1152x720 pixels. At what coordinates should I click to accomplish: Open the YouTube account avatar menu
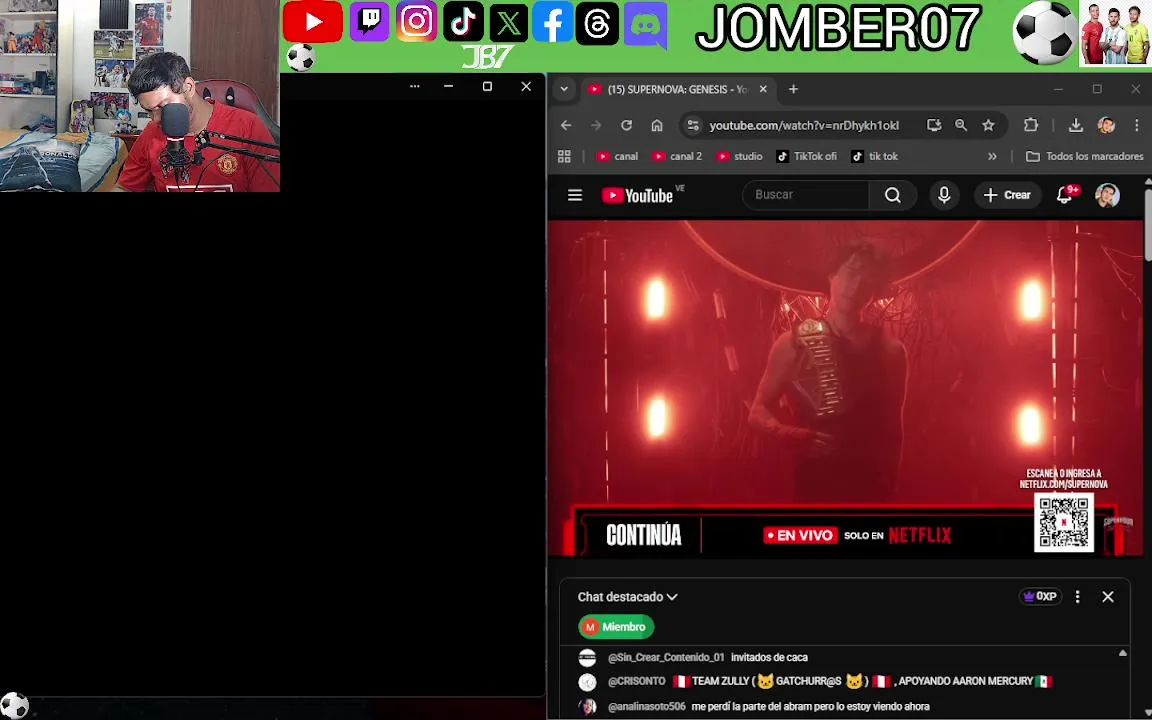click(x=1107, y=195)
